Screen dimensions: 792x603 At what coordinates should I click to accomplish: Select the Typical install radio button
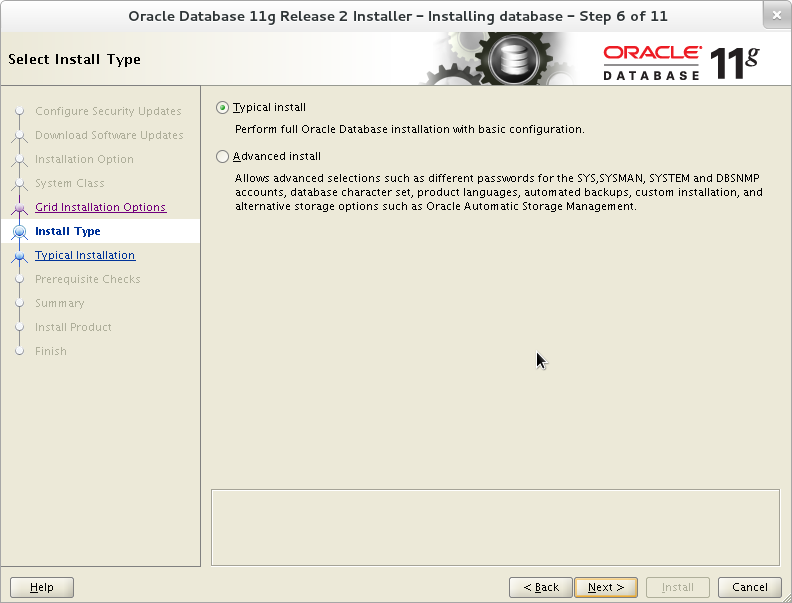pyautogui.click(x=222, y=108)
